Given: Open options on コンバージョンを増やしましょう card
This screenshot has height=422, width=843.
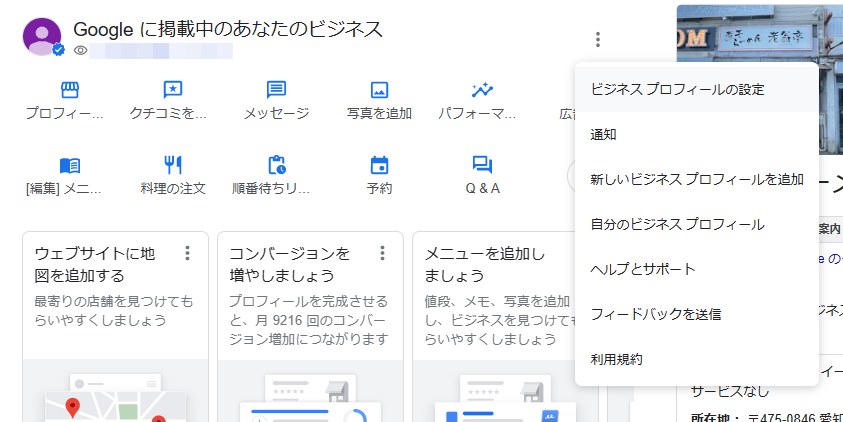Looking at the screenshot, I should pos(382,253).
